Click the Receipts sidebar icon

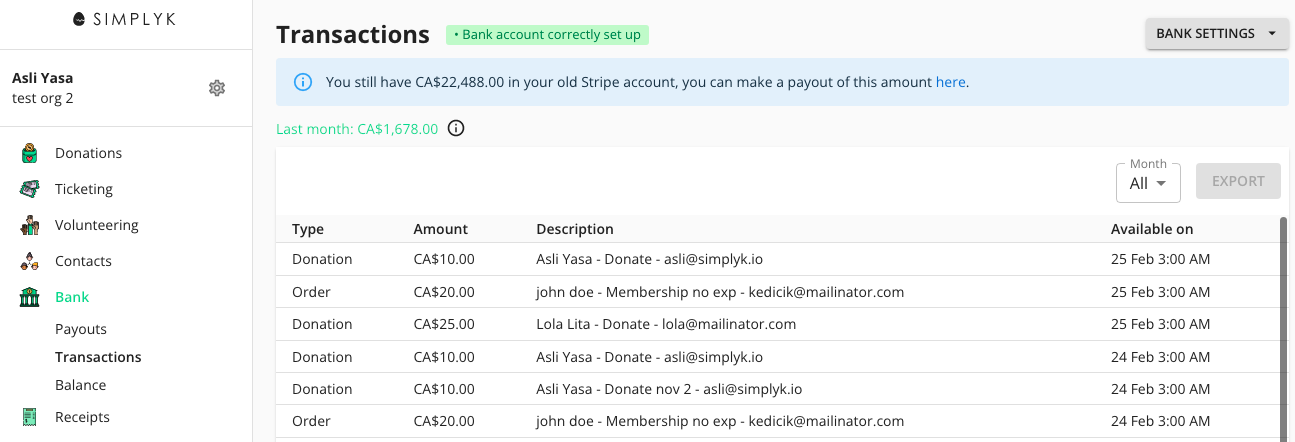pos(31,417)
